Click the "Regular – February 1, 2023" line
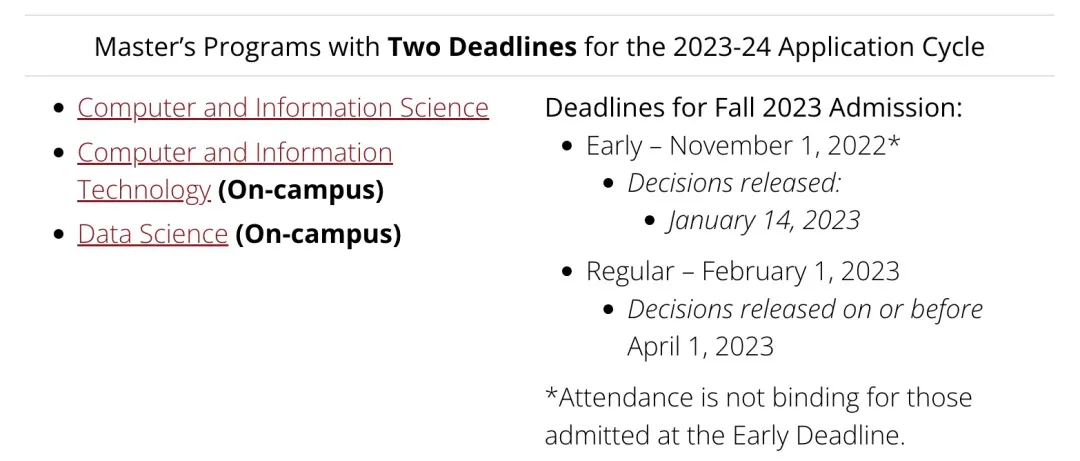Viewport: 1080px width, 461px height. [742, 271]
